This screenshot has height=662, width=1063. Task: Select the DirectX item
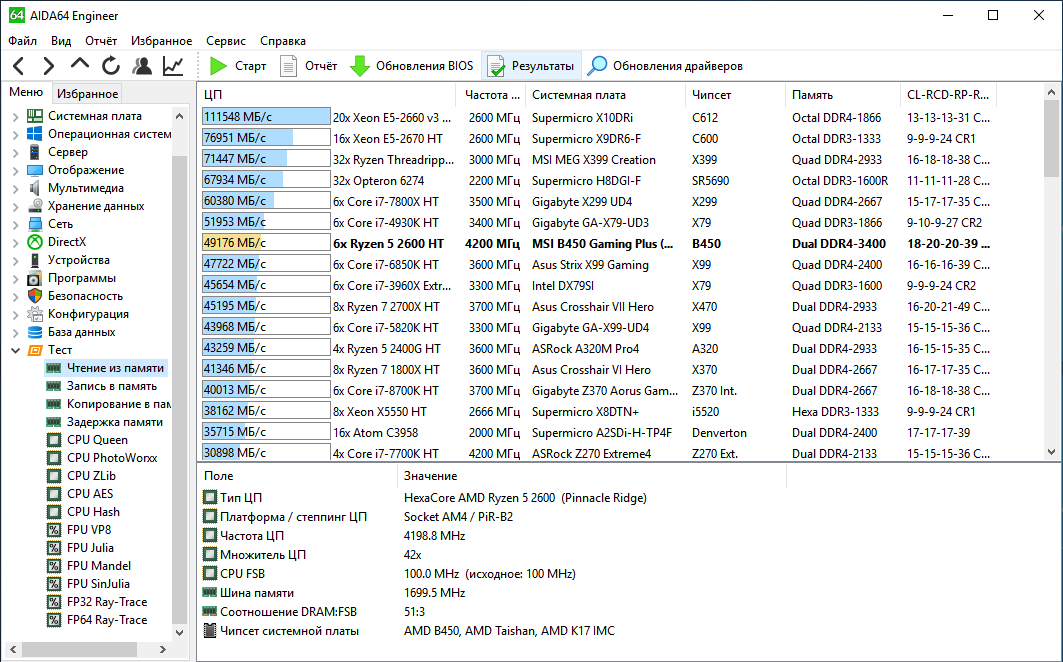pyautogui.click(x=67, y=241)
